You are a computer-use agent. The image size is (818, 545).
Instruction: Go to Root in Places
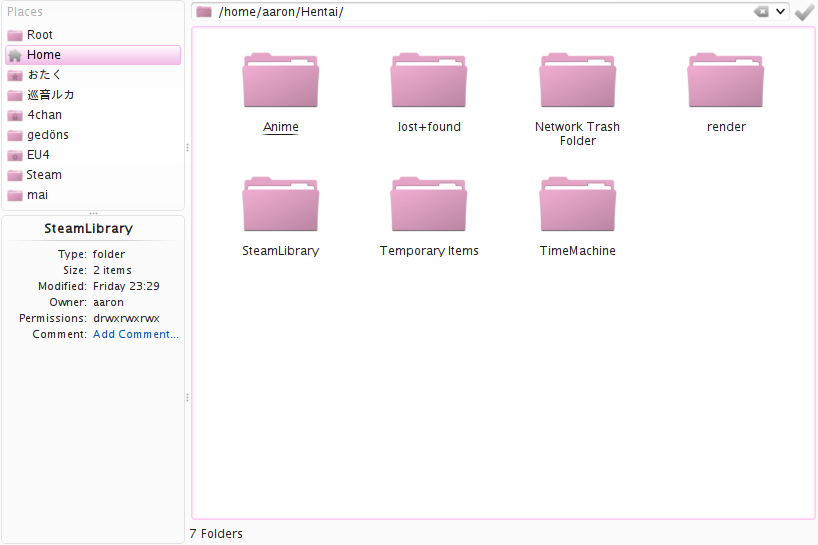pos(93,35)
